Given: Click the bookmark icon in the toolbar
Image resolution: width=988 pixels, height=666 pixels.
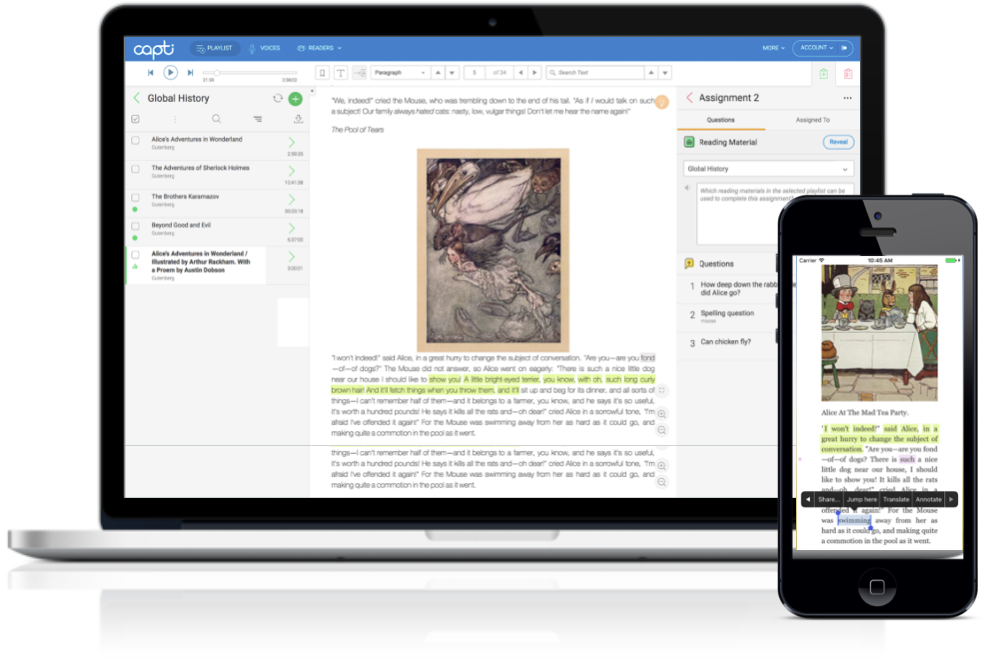Looking at the screenshot, I should 322,73.
